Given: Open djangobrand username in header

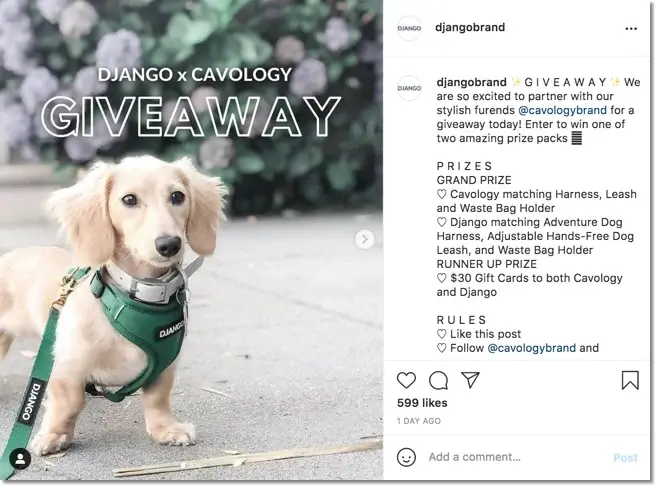Looking at the screenshot, I should [470, 28].
